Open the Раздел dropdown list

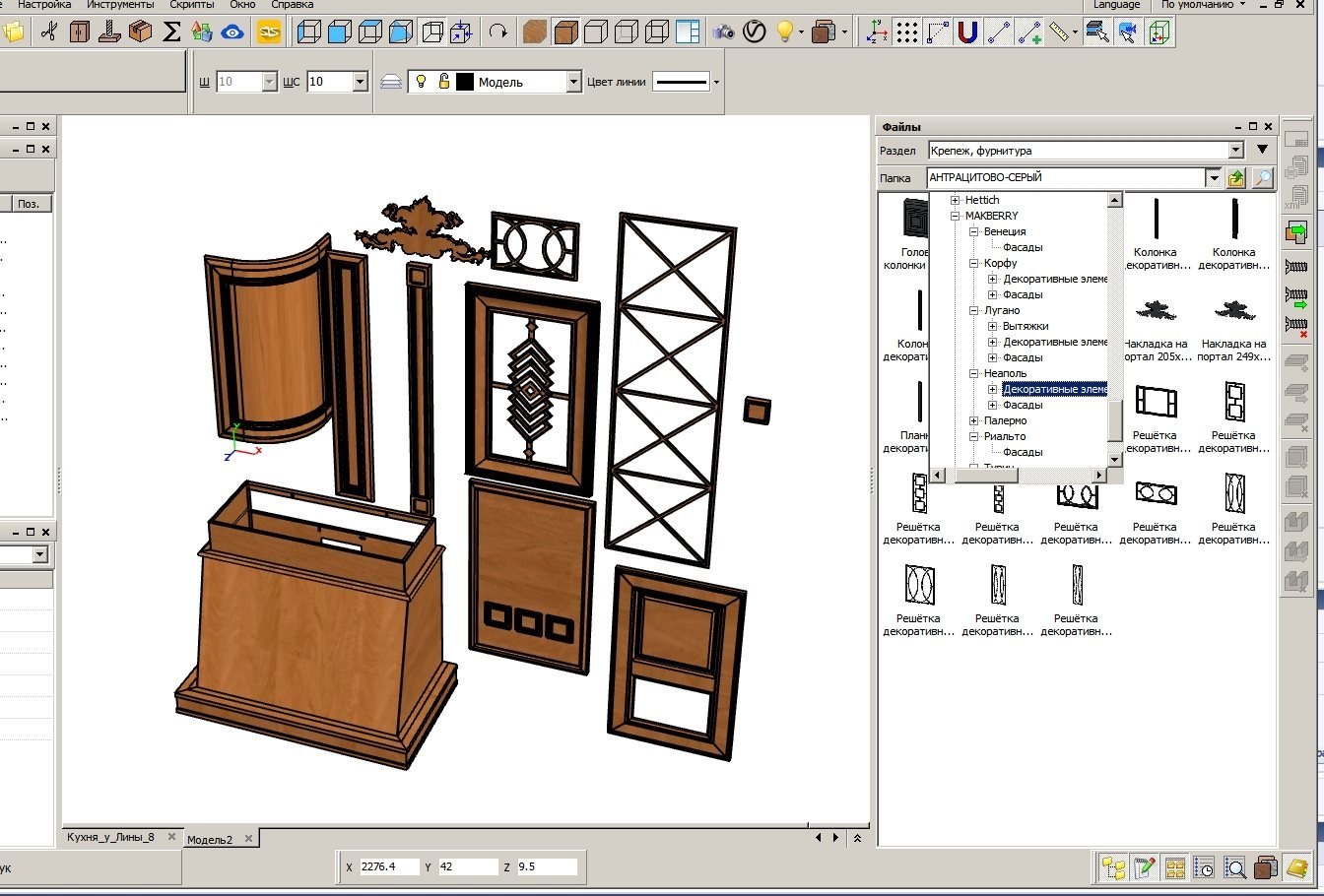[x=1236, y=151]
